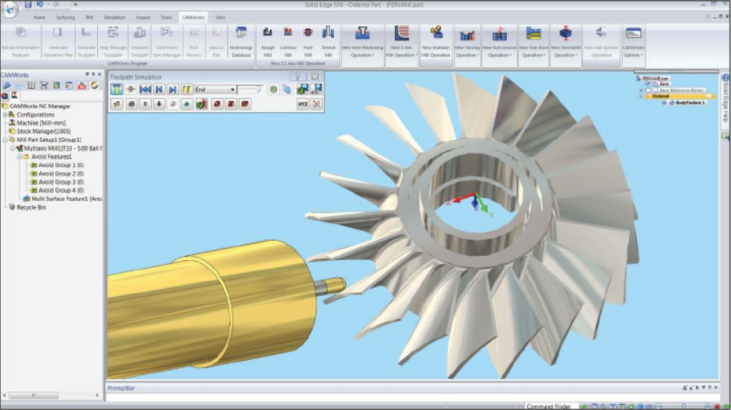Click the Solid Edge application button
The height and width of the screenshot is (410, 731).
(x=10, y=9)
